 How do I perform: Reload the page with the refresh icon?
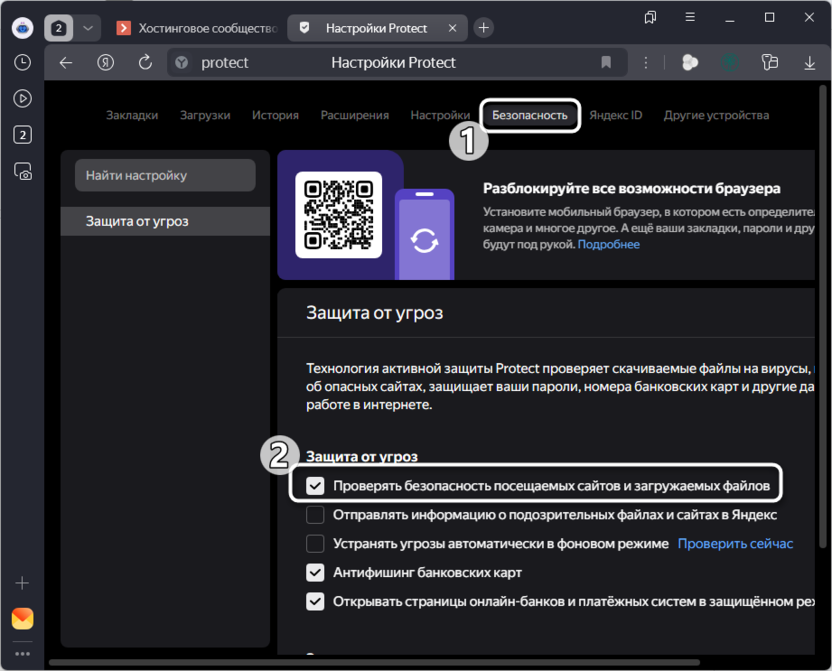pos(145,62)
